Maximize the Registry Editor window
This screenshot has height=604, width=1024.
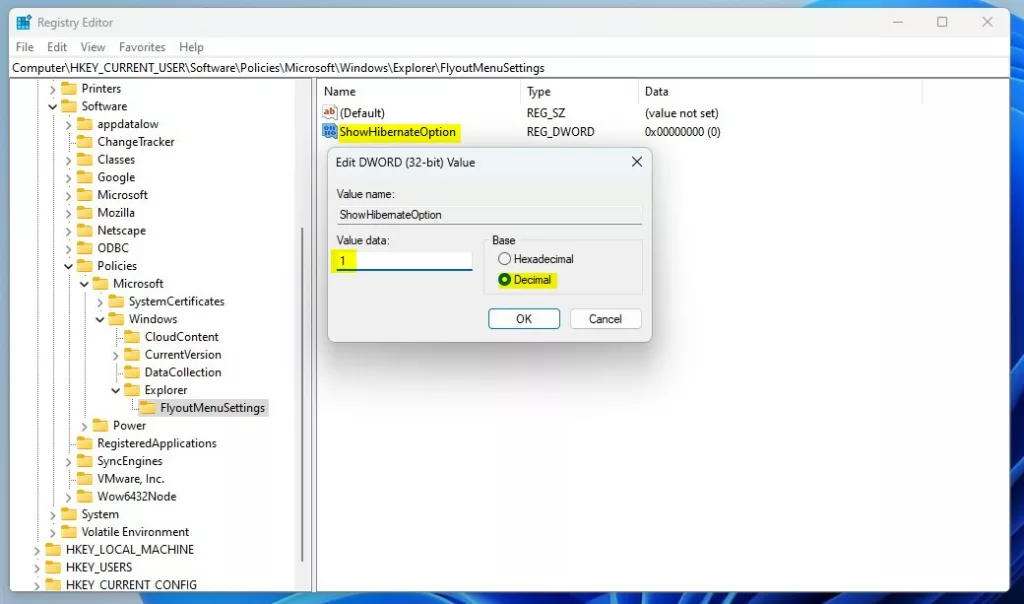942,22
